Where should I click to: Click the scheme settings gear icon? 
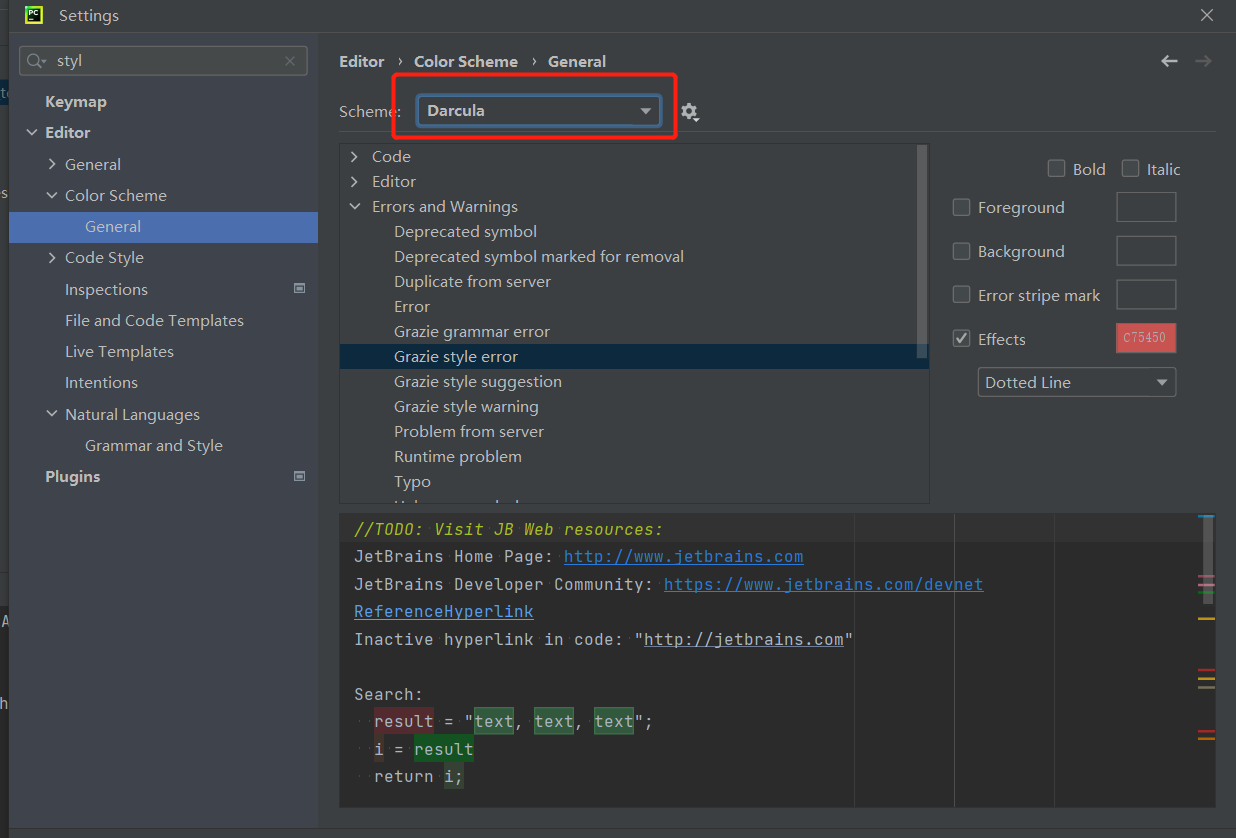click(x=689, y=112)
